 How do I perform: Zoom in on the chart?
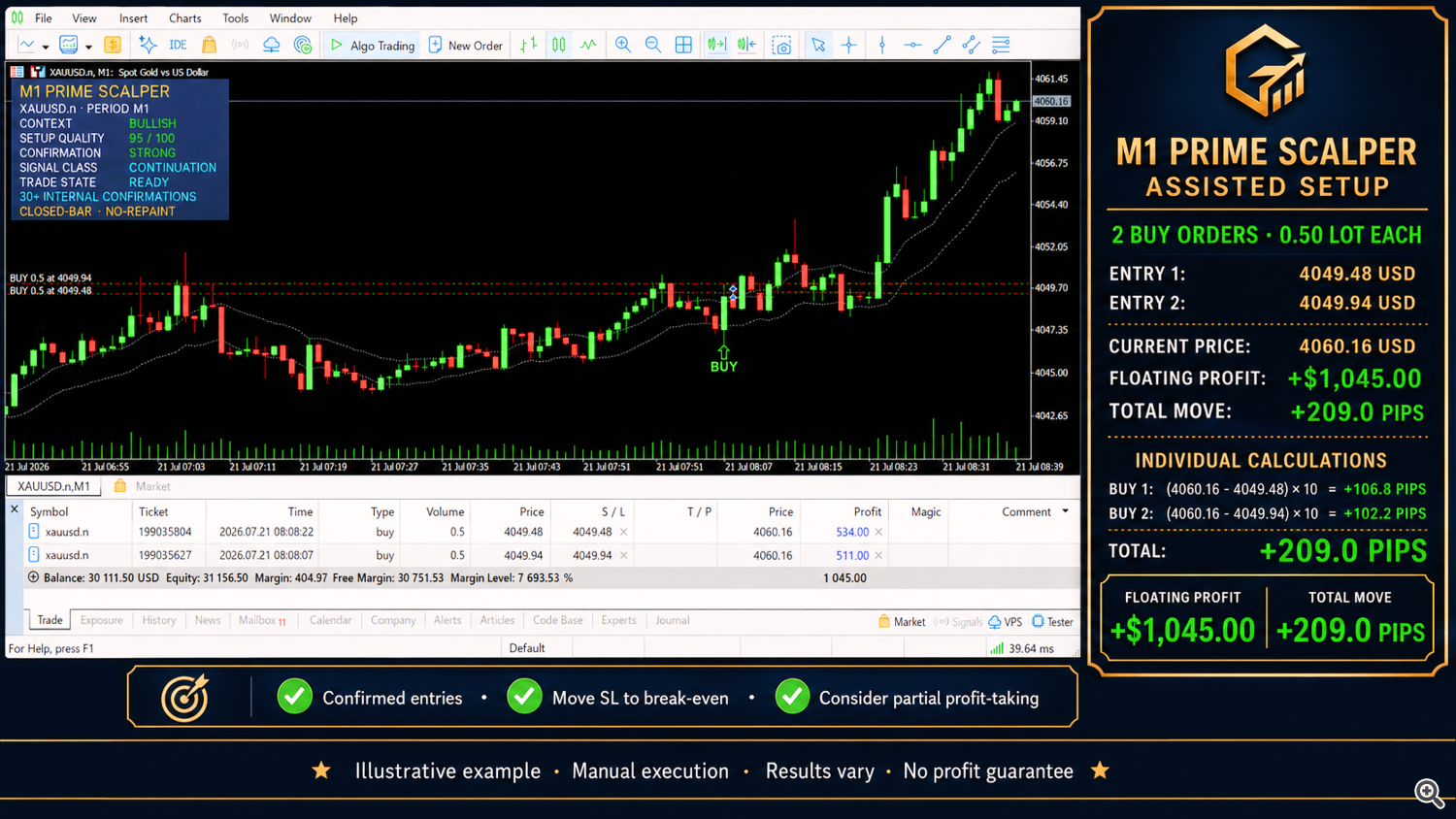point(623,45)
